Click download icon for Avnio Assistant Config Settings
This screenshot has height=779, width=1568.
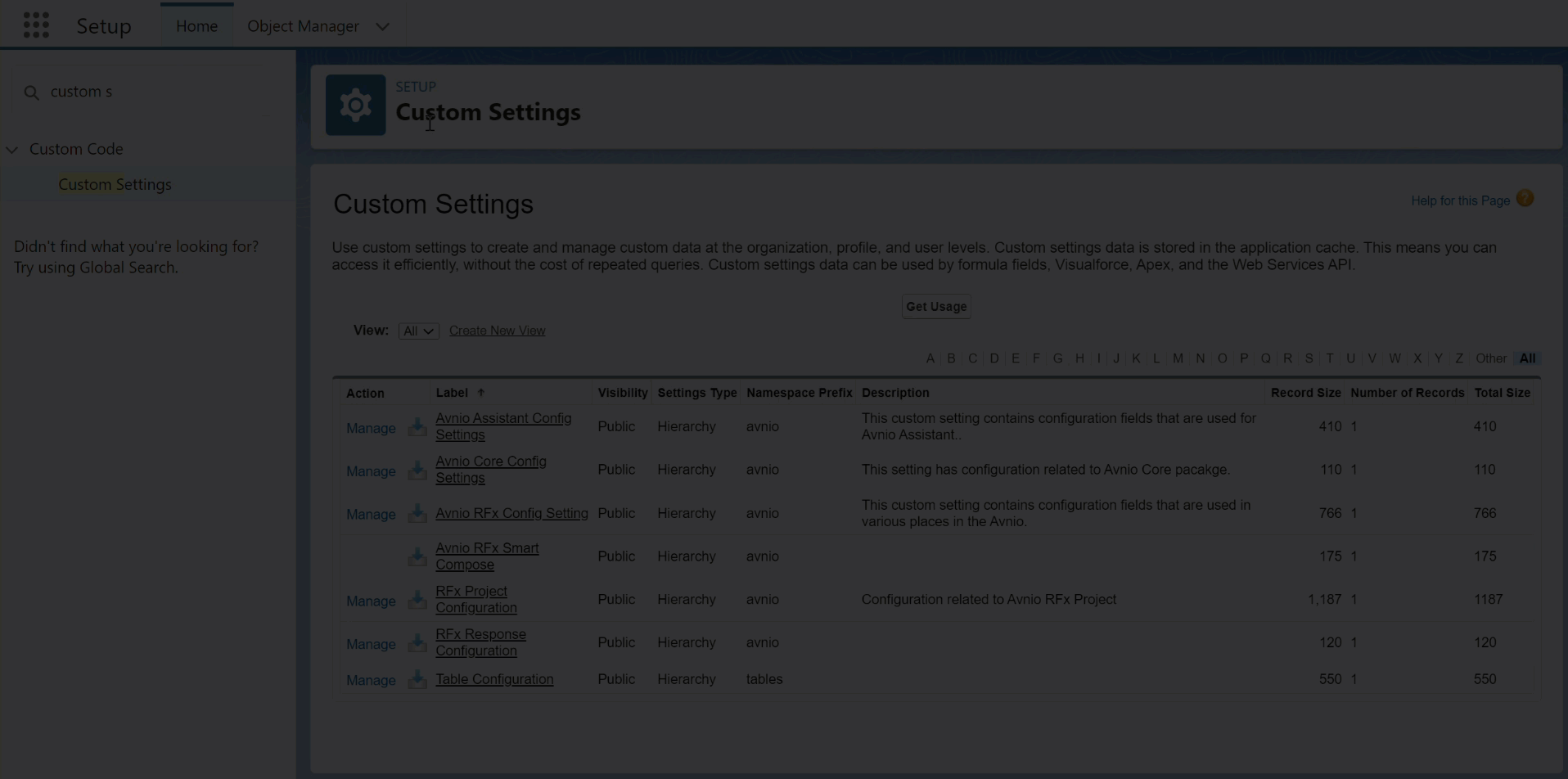pos(417,427)
